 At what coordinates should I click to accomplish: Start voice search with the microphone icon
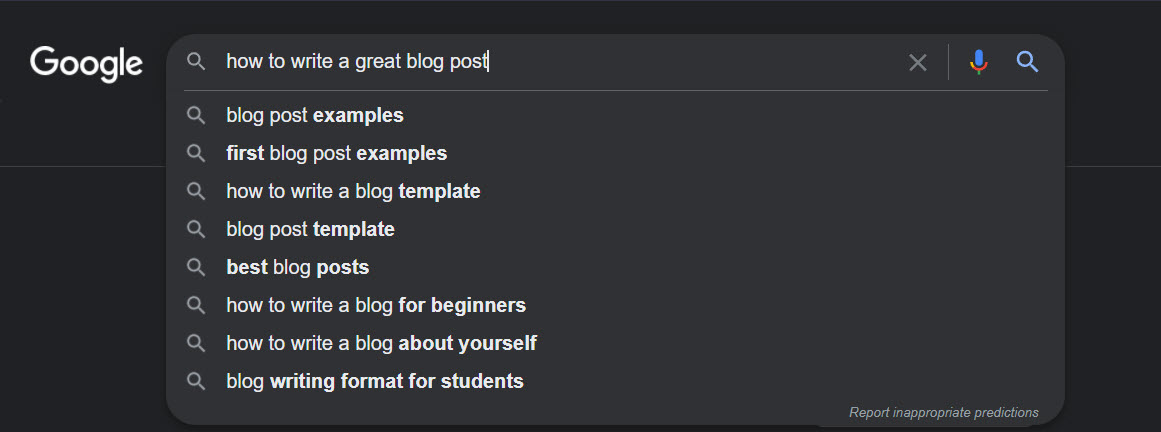pos(979,62)
